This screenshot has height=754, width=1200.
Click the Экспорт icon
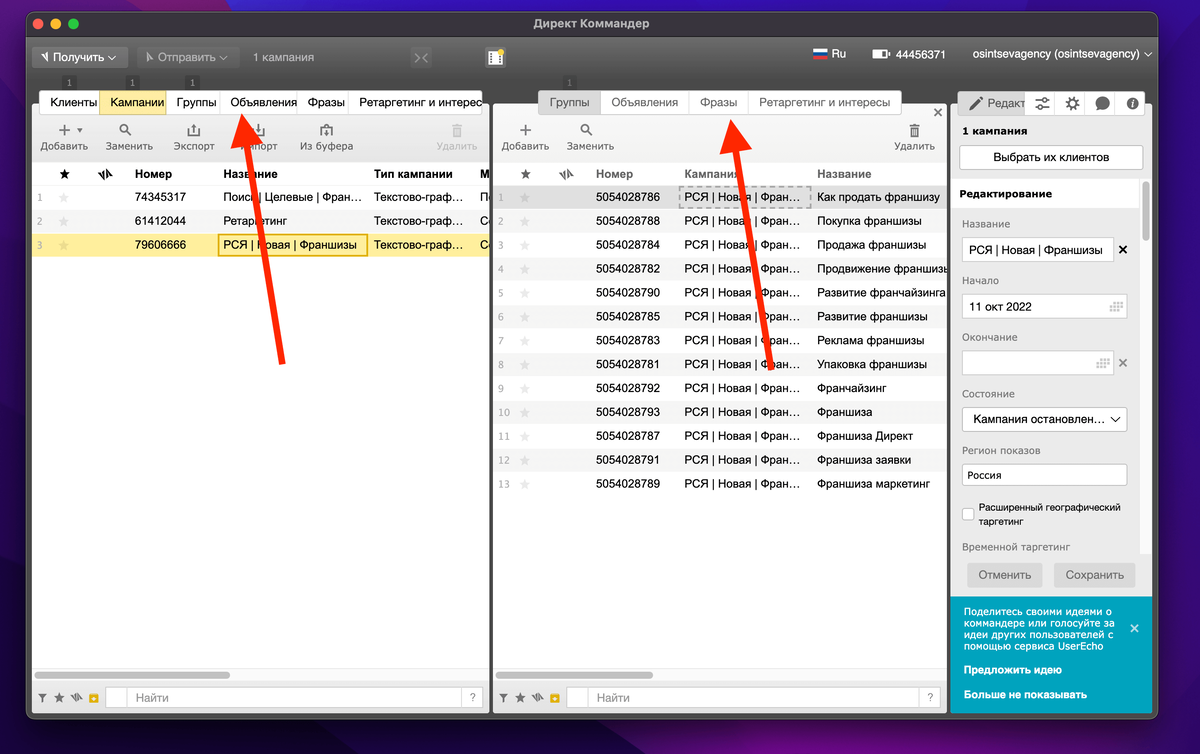194,130
